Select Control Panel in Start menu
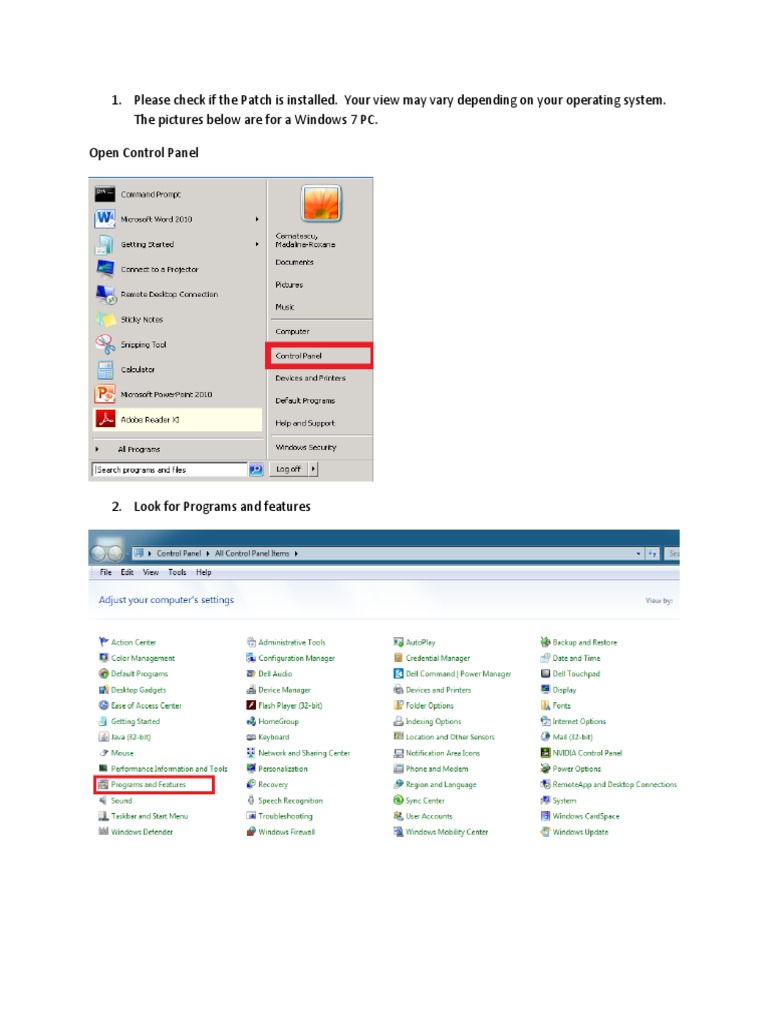The width and height of the screenshot is (768, 1024). coord(319,356)
